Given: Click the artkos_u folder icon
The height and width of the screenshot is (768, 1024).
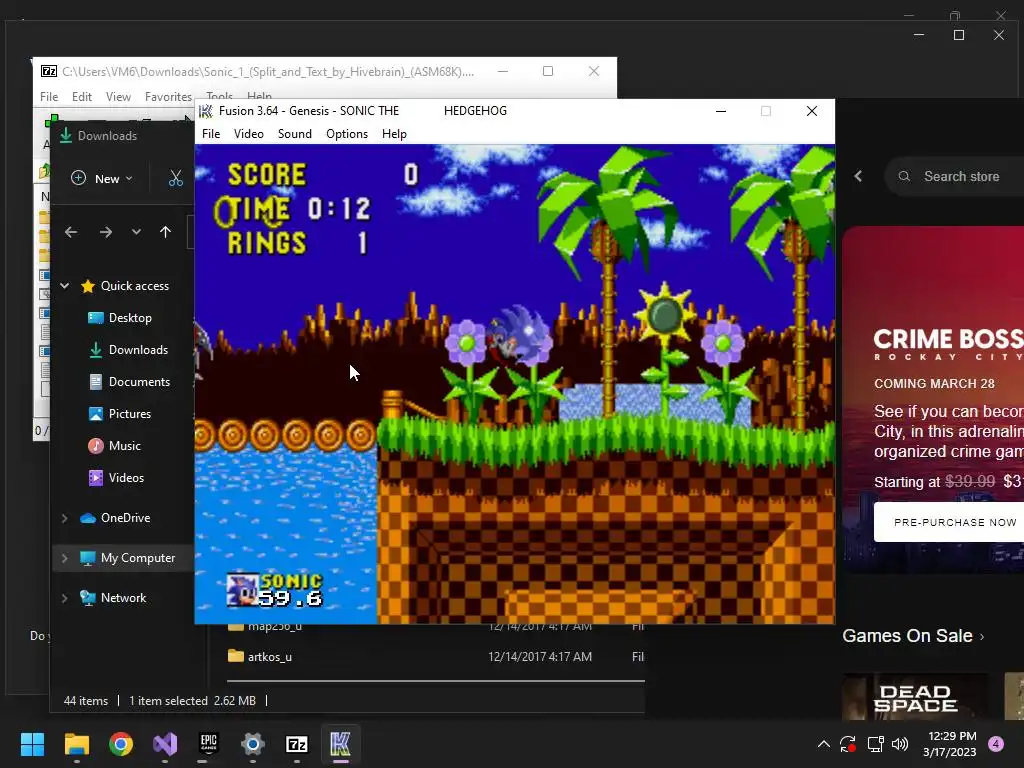Looking at the screenshot, I should [x=236, y=656].
